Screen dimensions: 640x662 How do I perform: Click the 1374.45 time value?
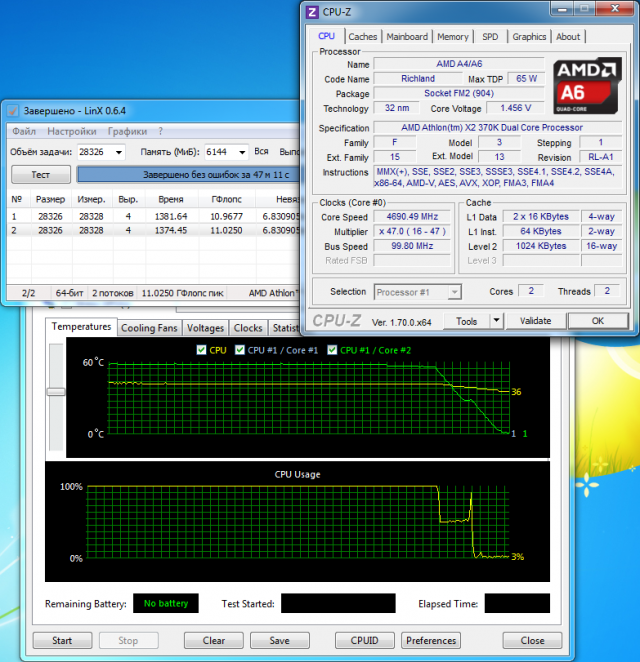tap(171, 231)
